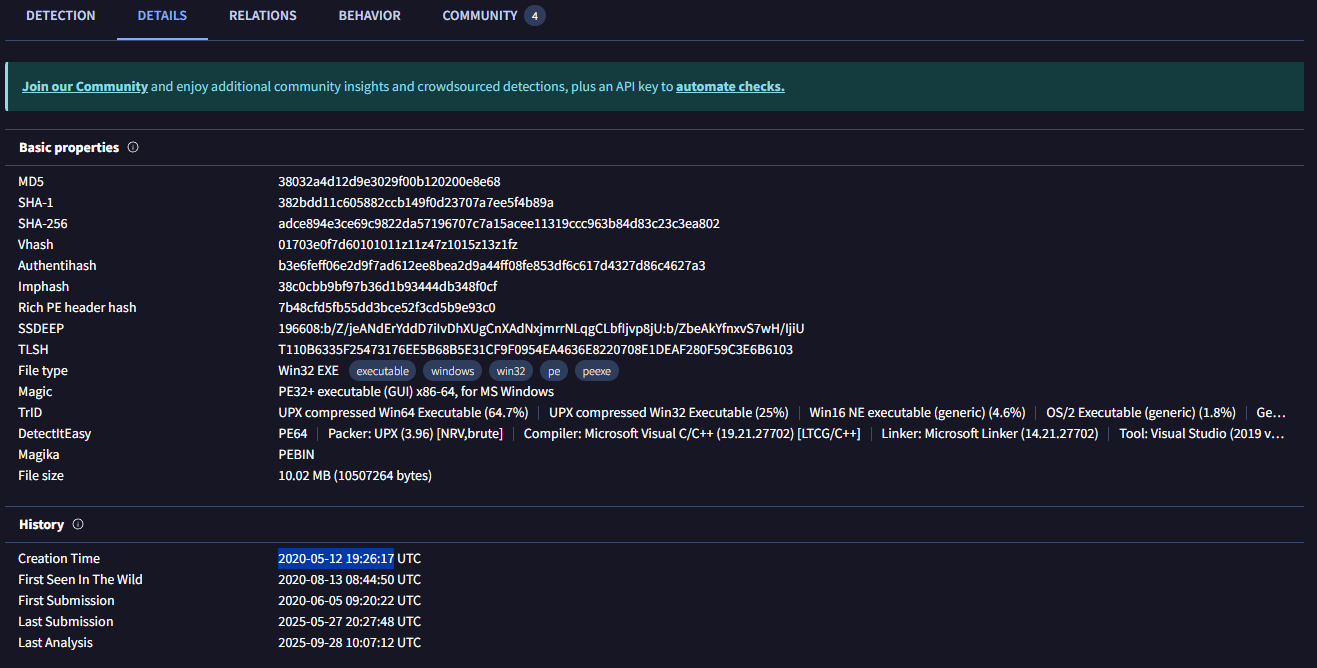
Task: Click the First Seen In The Wild date
Action: (349, 579)
